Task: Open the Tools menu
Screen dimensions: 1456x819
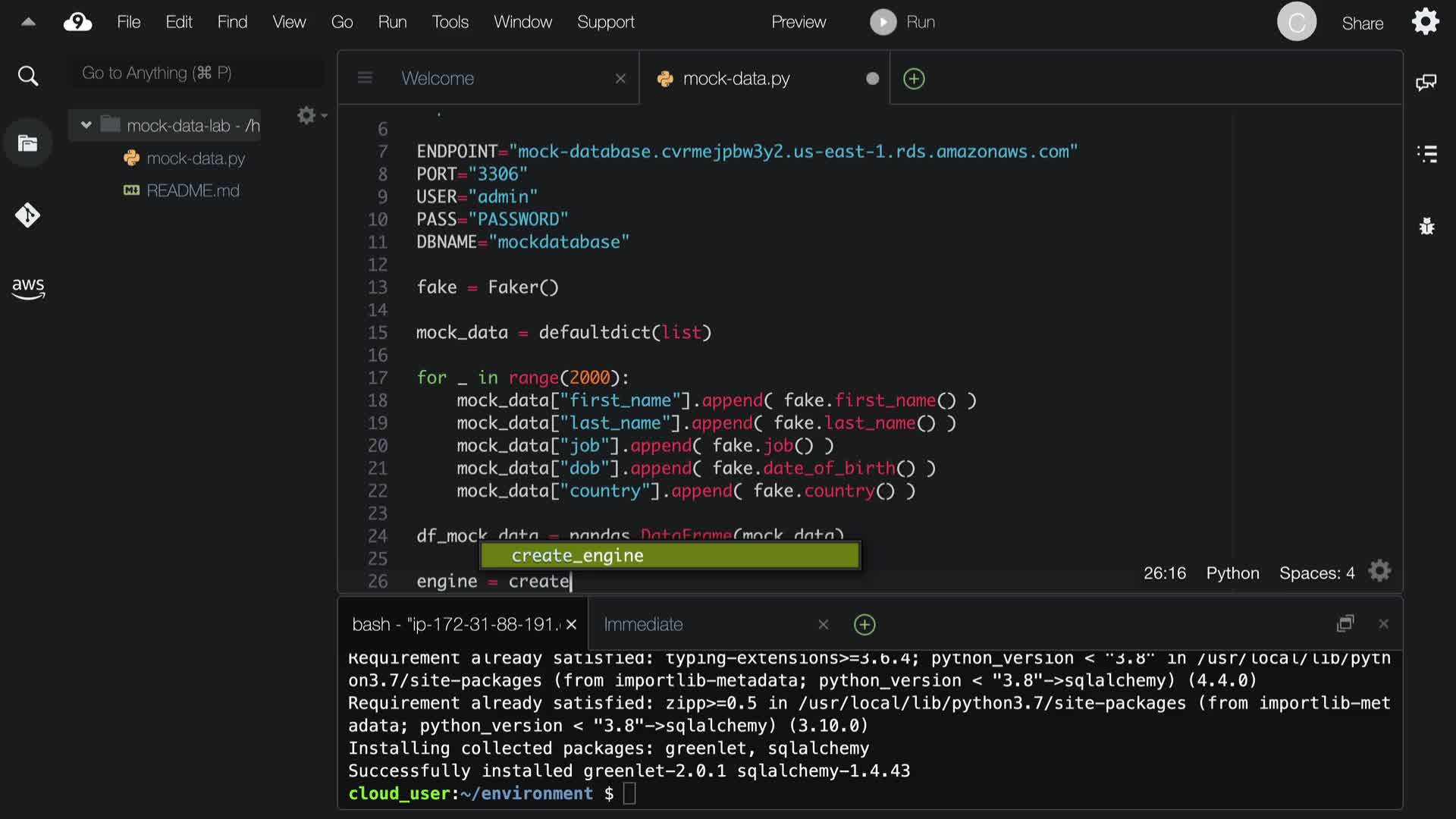Action: pos(450,22)
